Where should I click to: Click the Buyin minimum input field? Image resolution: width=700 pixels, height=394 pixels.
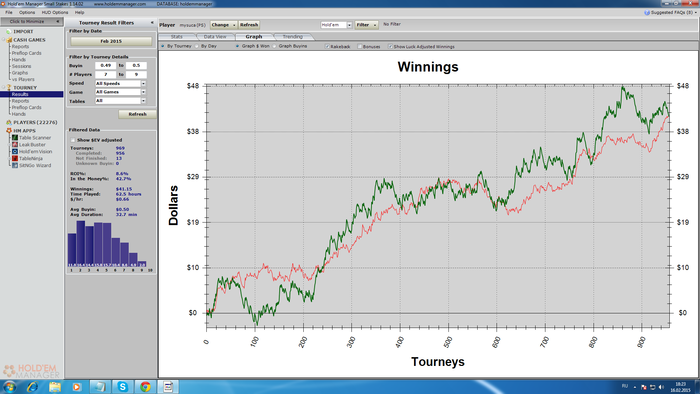tap(105, 66)
